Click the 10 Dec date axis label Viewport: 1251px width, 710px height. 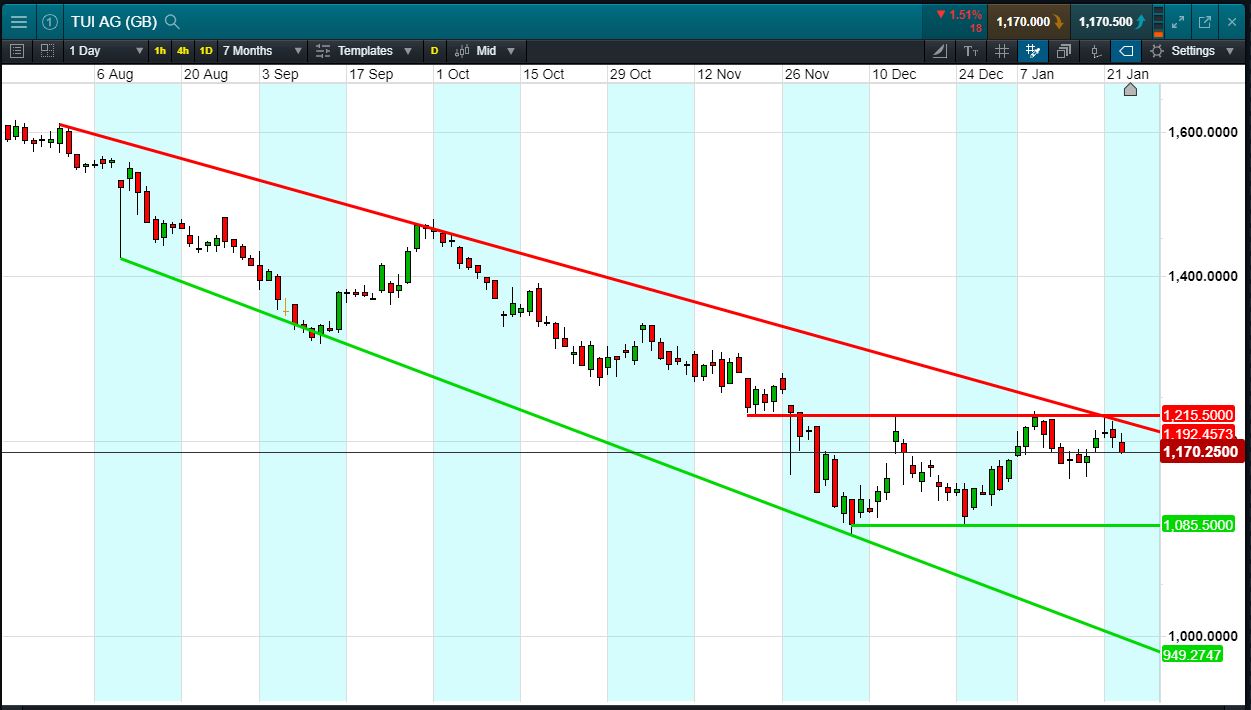[894, 75]
